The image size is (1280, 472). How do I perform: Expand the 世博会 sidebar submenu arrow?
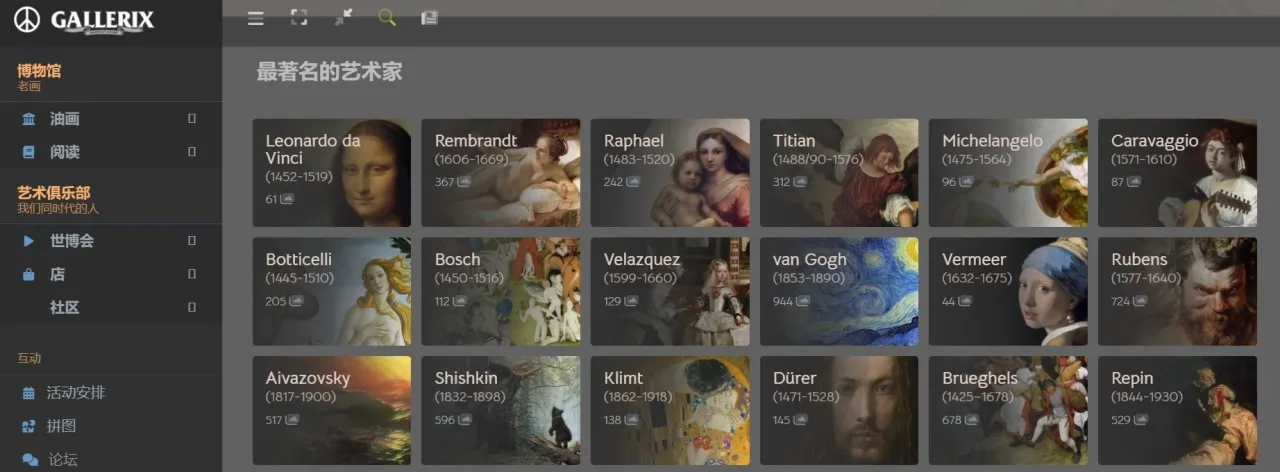point(192,241)
